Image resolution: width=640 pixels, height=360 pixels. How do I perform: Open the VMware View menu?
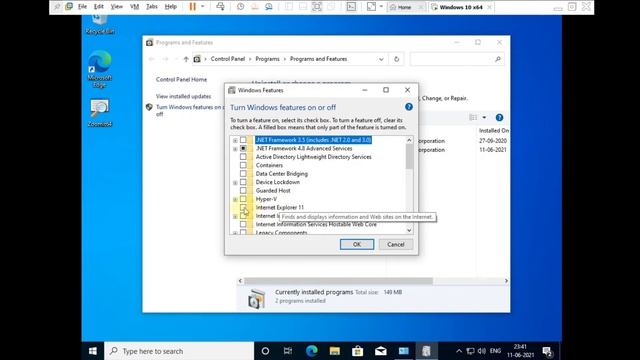116,7
